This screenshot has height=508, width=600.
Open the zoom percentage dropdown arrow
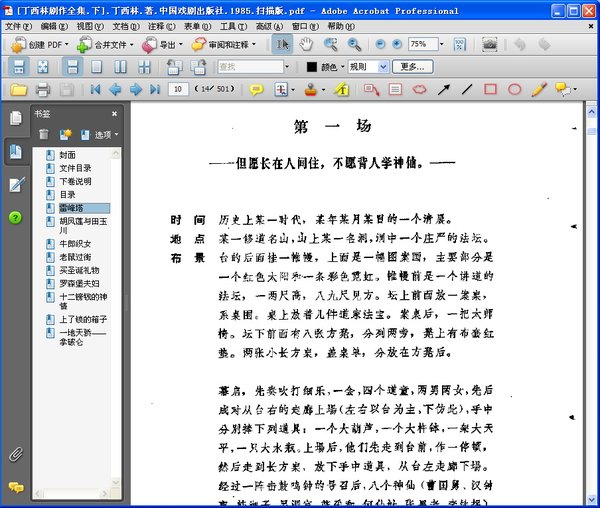click(442, 44)
